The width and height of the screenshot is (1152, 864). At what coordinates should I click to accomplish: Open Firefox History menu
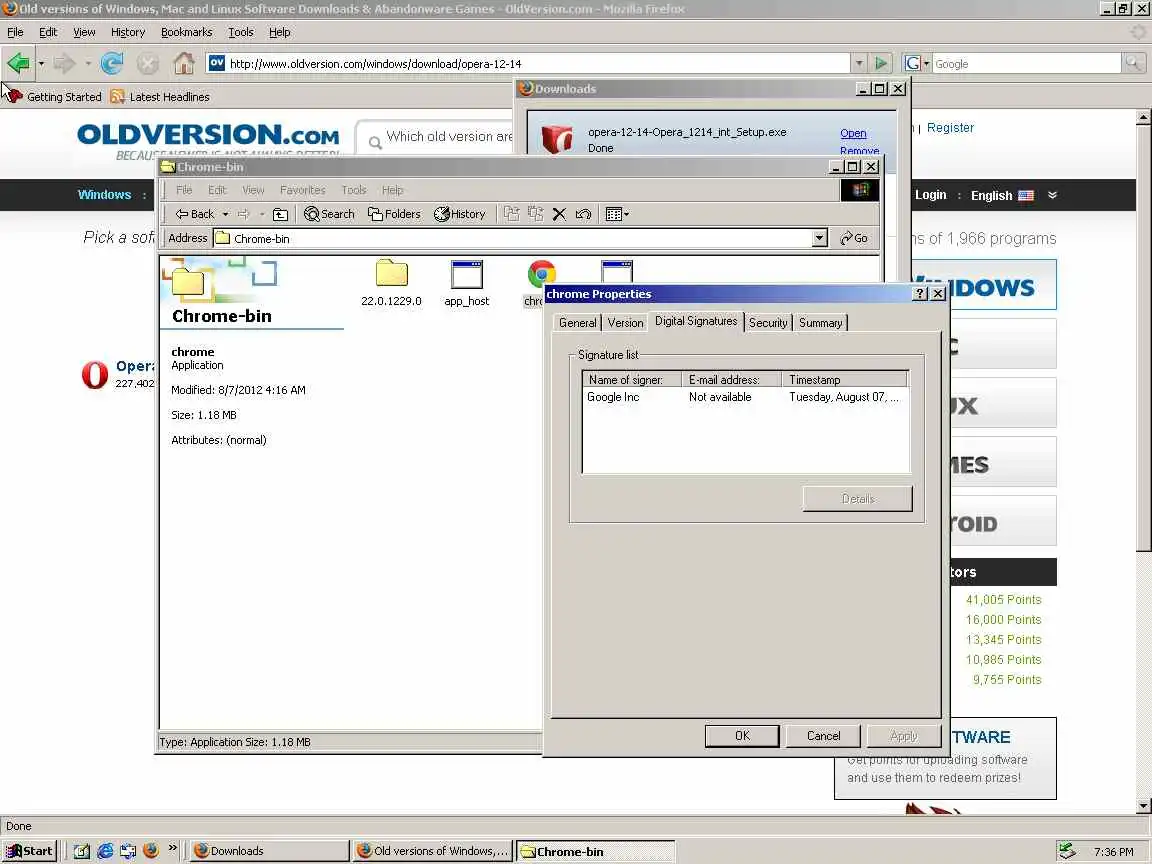click(x=128, y=32)
